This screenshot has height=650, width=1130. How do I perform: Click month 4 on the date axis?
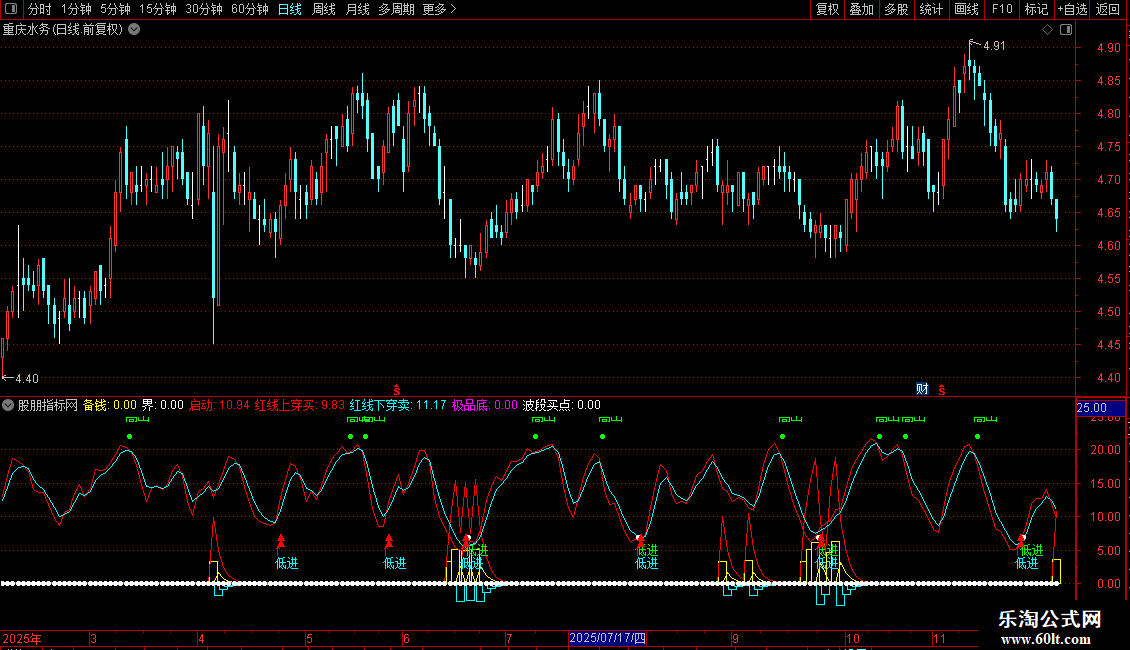tap(201, 638)
